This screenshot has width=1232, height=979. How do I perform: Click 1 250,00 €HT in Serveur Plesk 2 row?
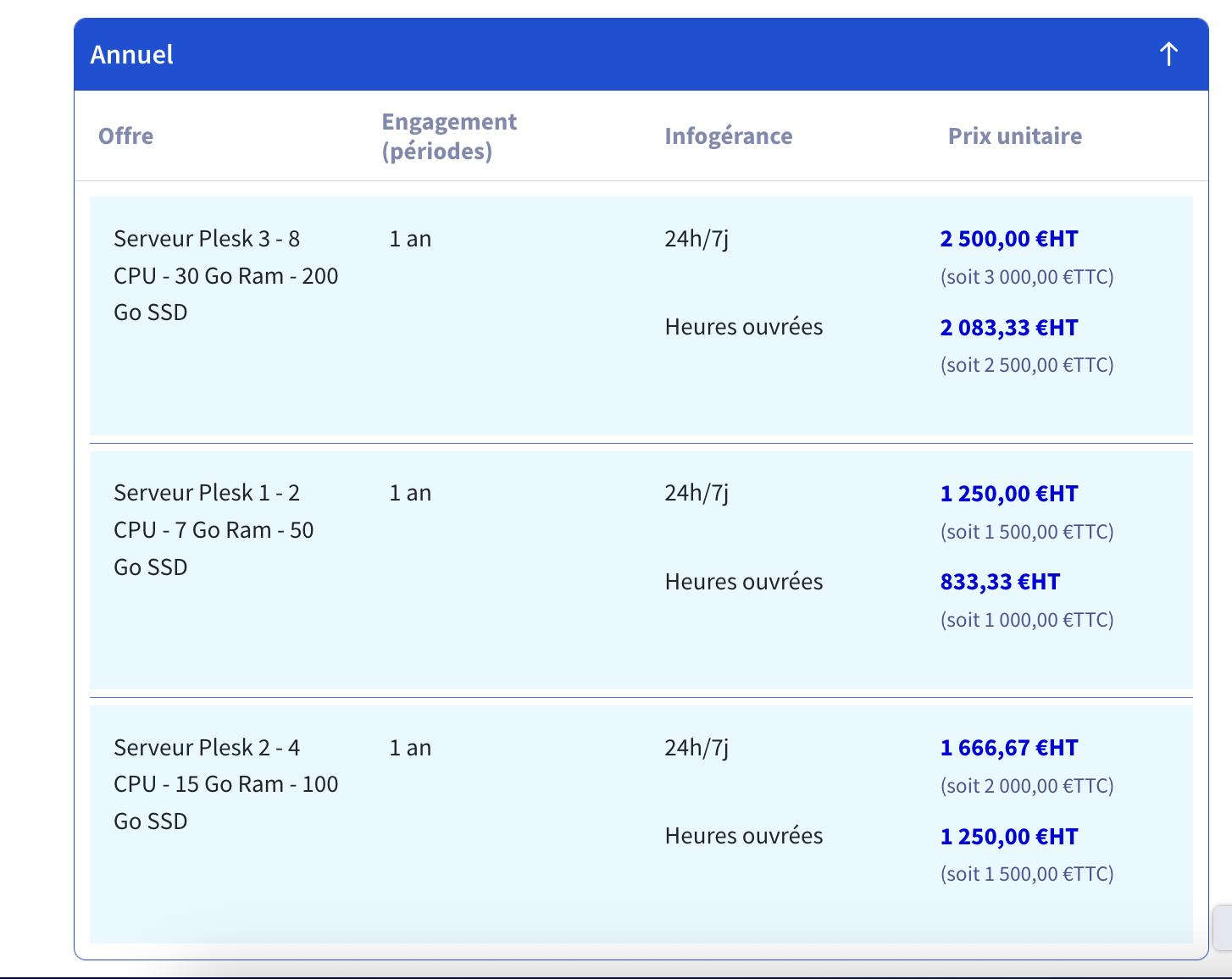click(x=1009, y=837)
